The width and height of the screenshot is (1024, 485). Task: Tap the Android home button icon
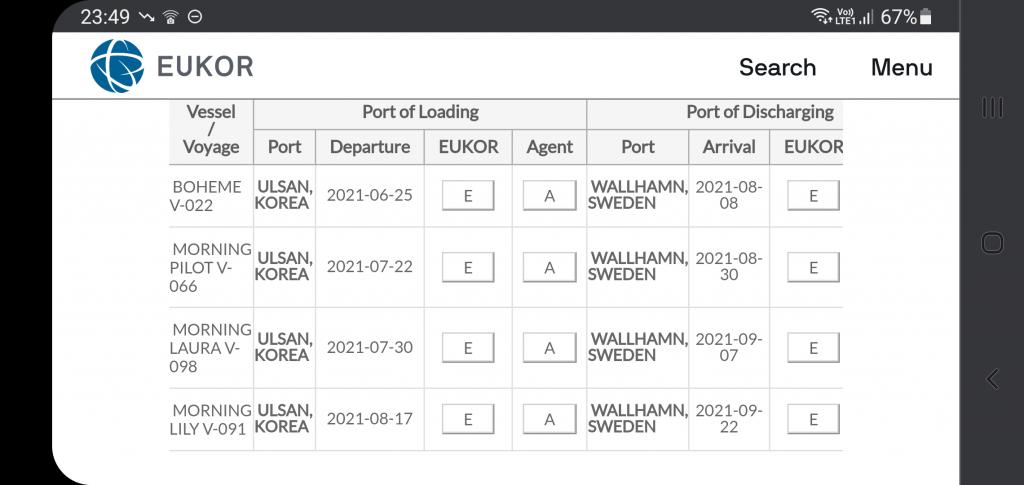coord(992,243)
